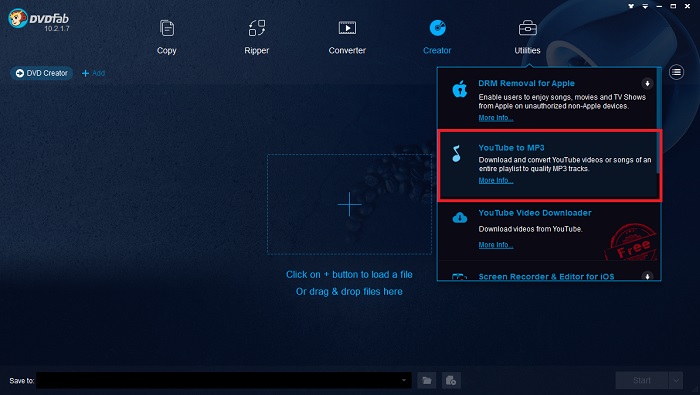Click 'Or drag & drop files here' text

[349, 291]
